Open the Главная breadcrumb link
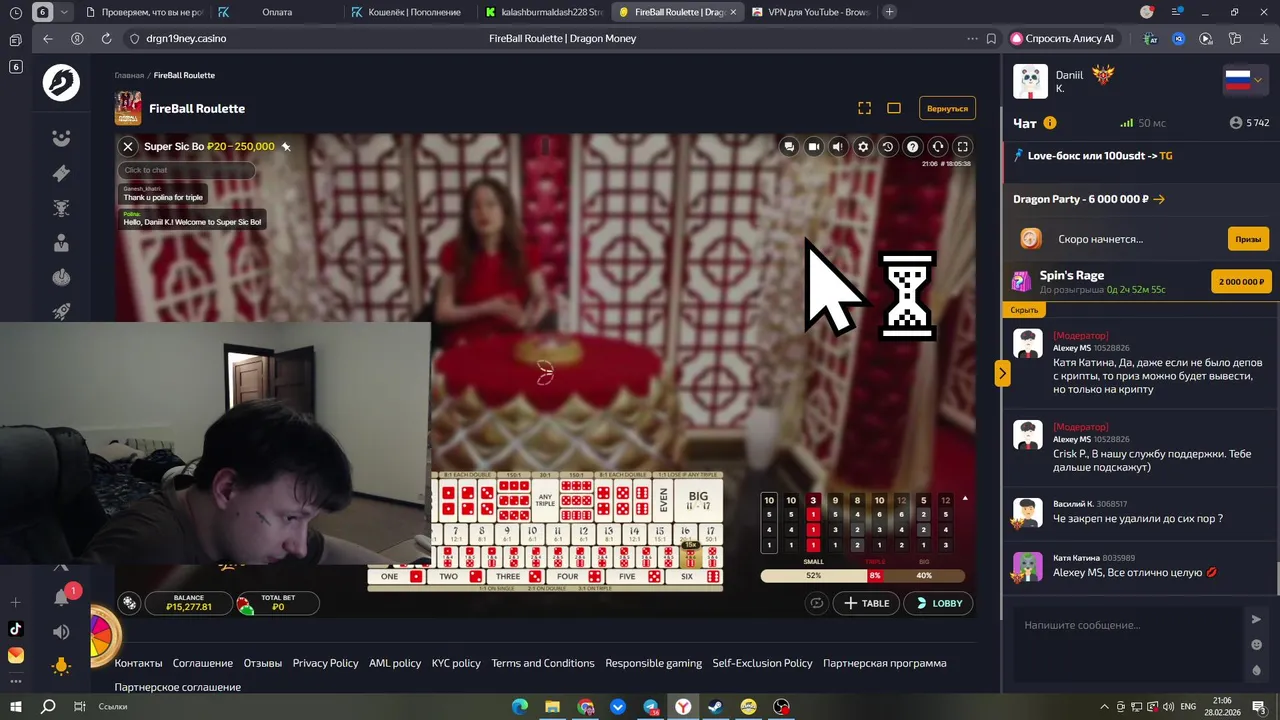1280x720 pixels. tap(129, 75)
